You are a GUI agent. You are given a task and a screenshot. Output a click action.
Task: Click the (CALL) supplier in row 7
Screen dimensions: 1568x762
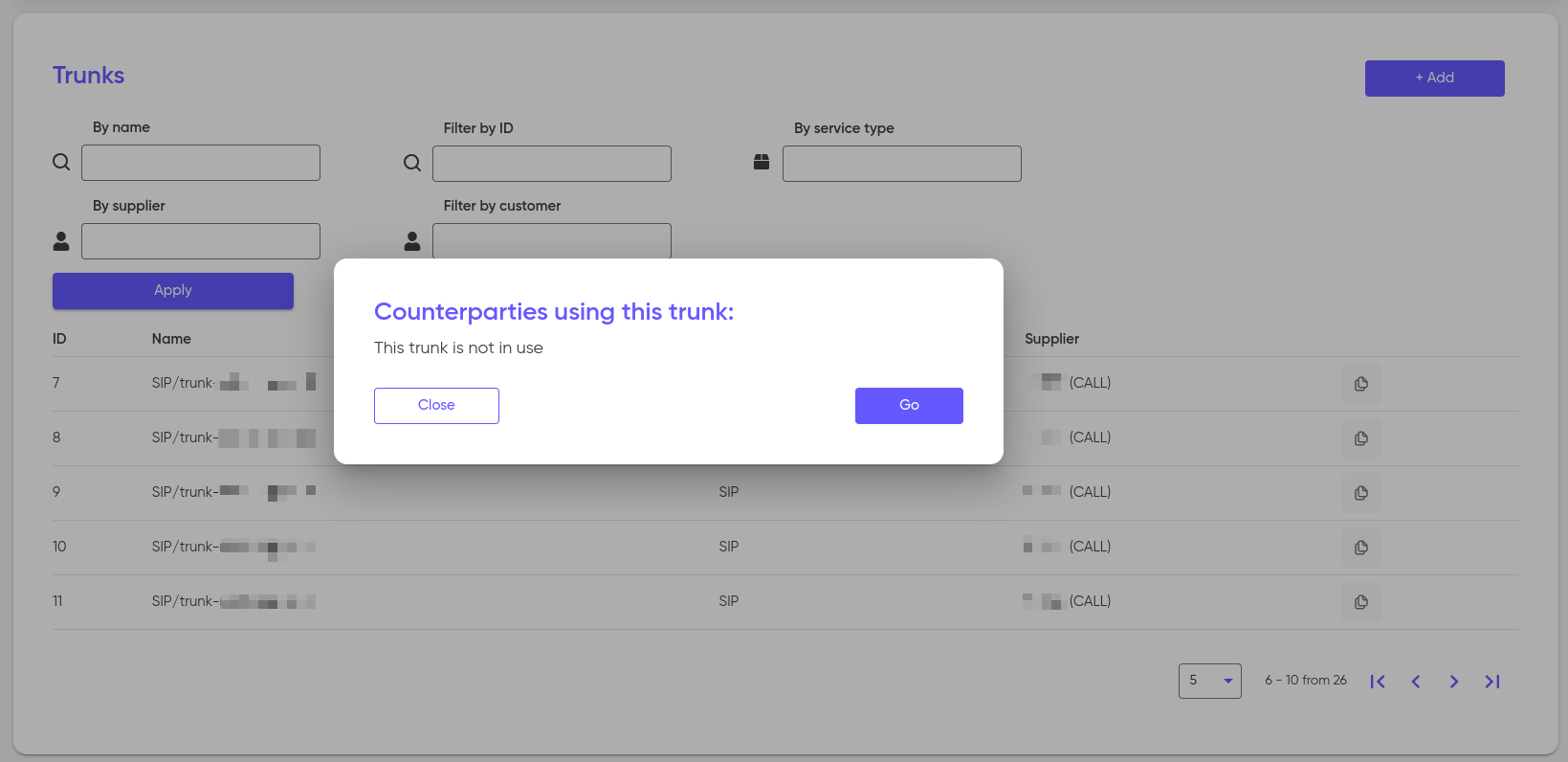pos(1090,383)
